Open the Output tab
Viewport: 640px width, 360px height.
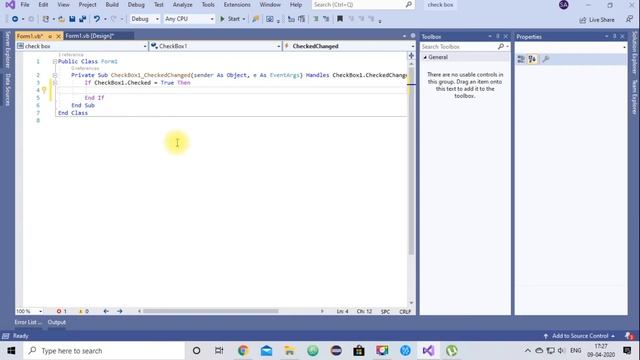click(57, 322)
